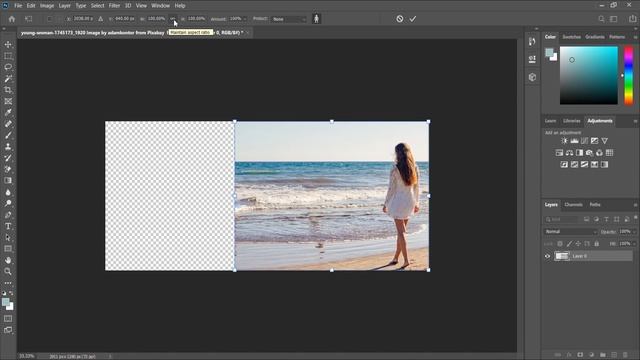Hide Layer 0 with eye icon
Screen dimensions: 640x360
pyautogui.click(x=547, y=256)
